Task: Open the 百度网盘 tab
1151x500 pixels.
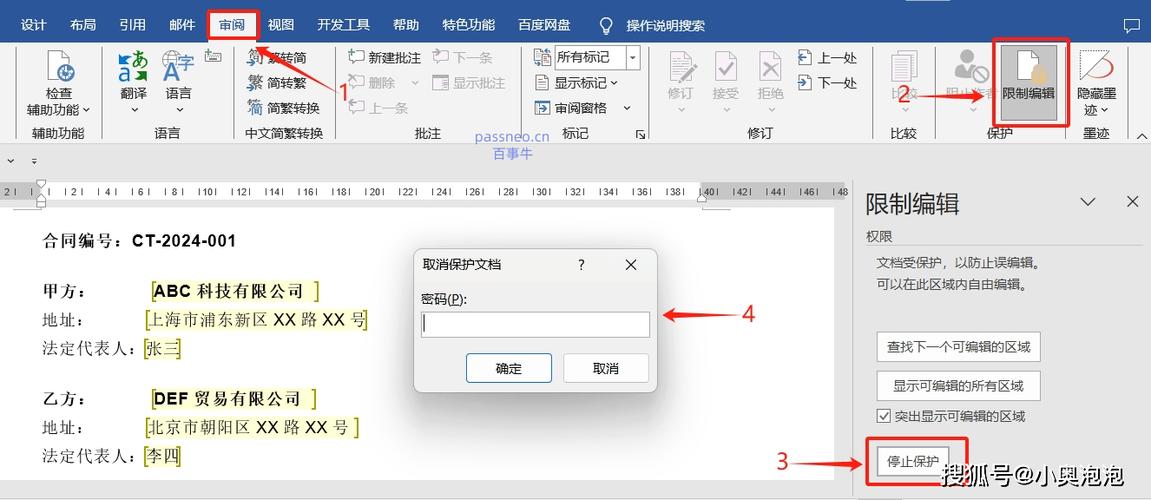Action: point(544,25)
